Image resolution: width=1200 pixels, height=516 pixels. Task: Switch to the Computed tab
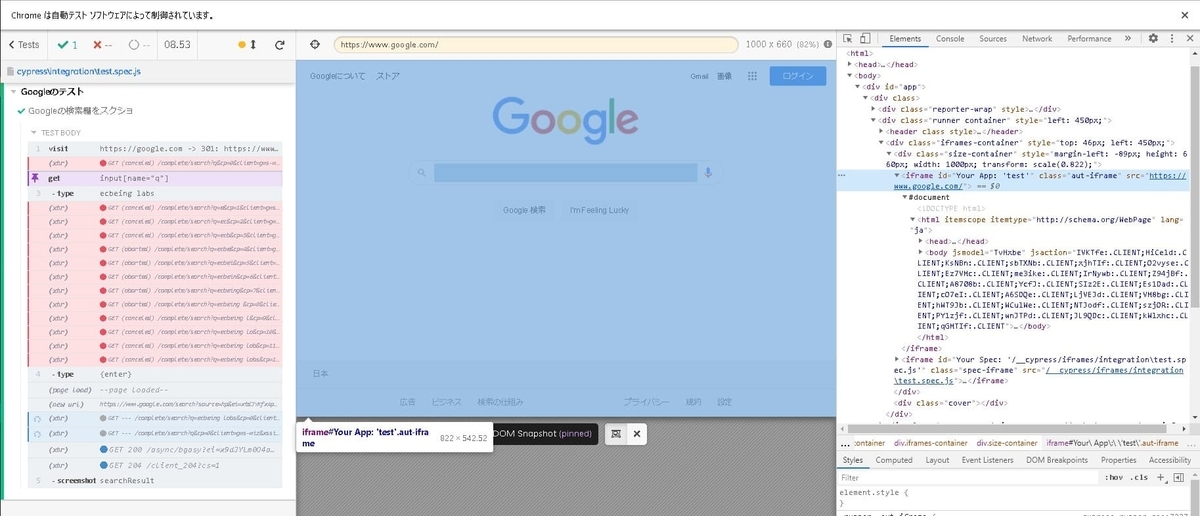894,460
